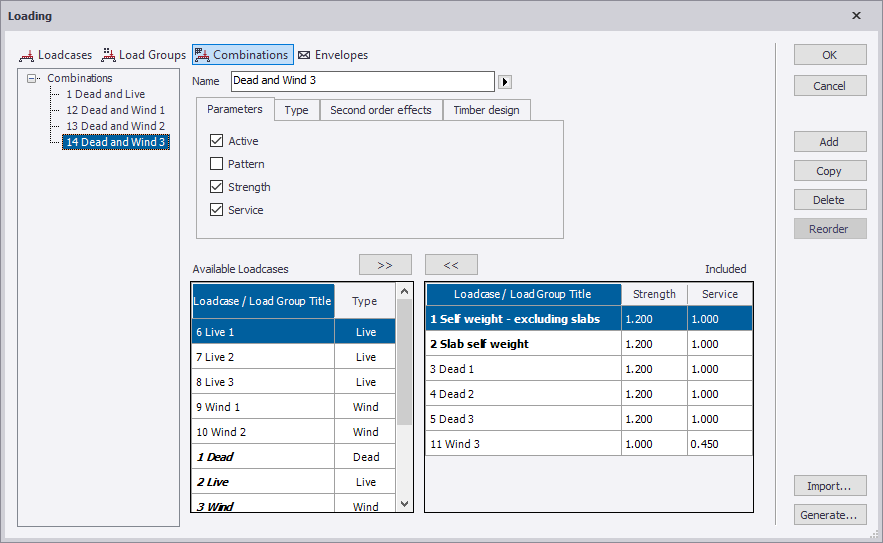
Task: Click the Generate... button
Action: coord(830,515)
